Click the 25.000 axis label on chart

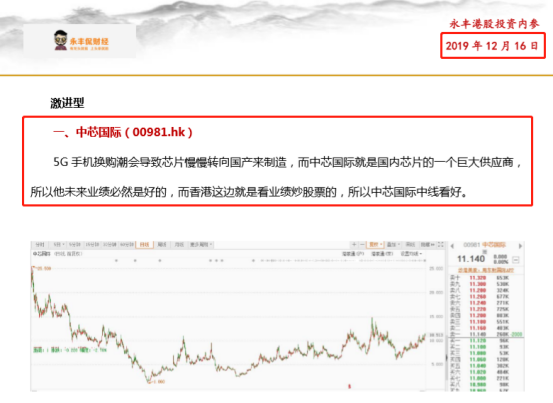(436, 269)
